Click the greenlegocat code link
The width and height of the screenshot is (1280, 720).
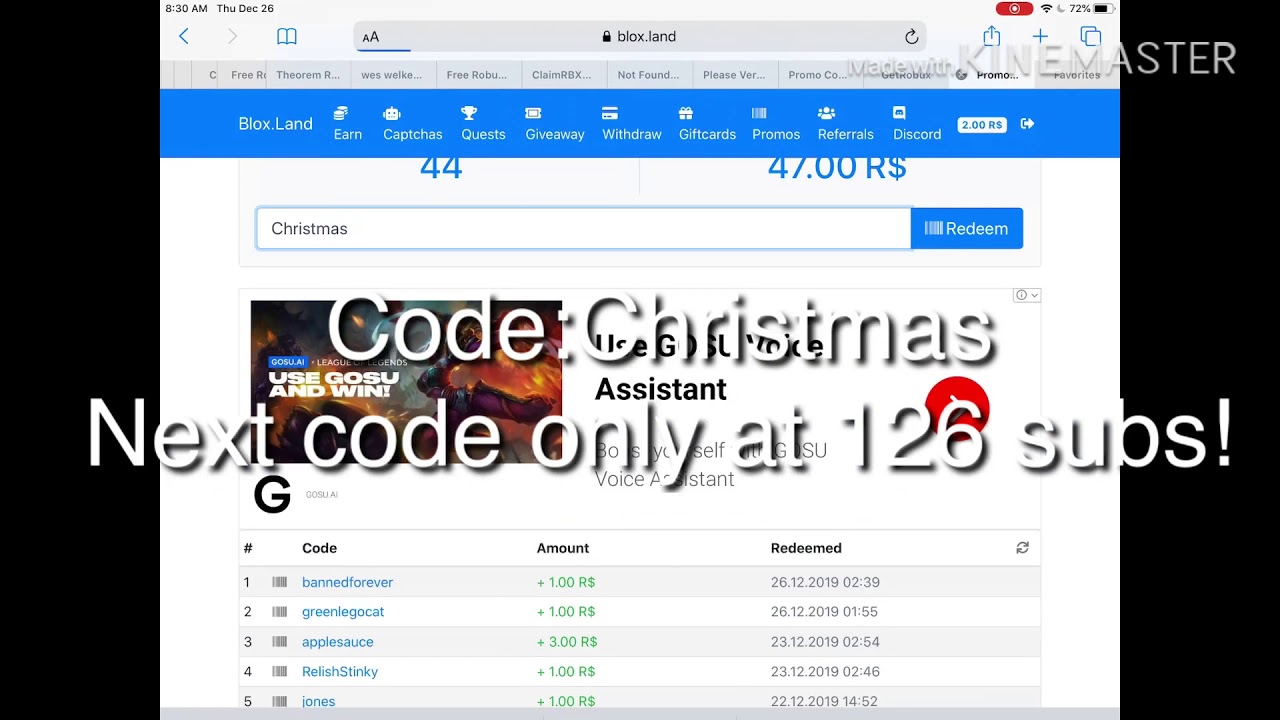343,612
